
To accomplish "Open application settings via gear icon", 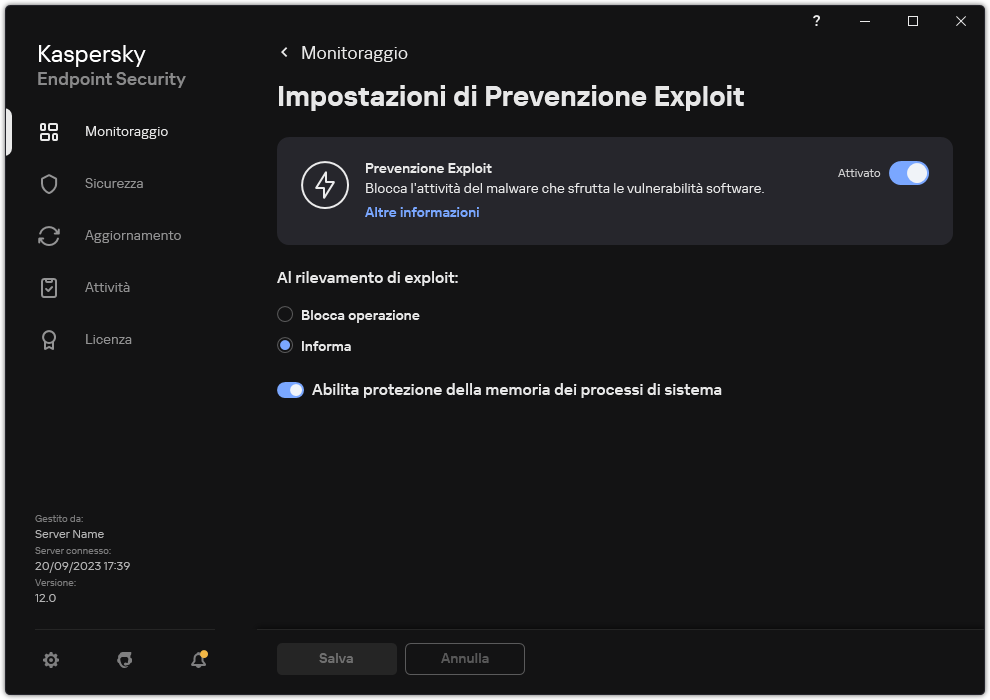I will coord(51,660).
